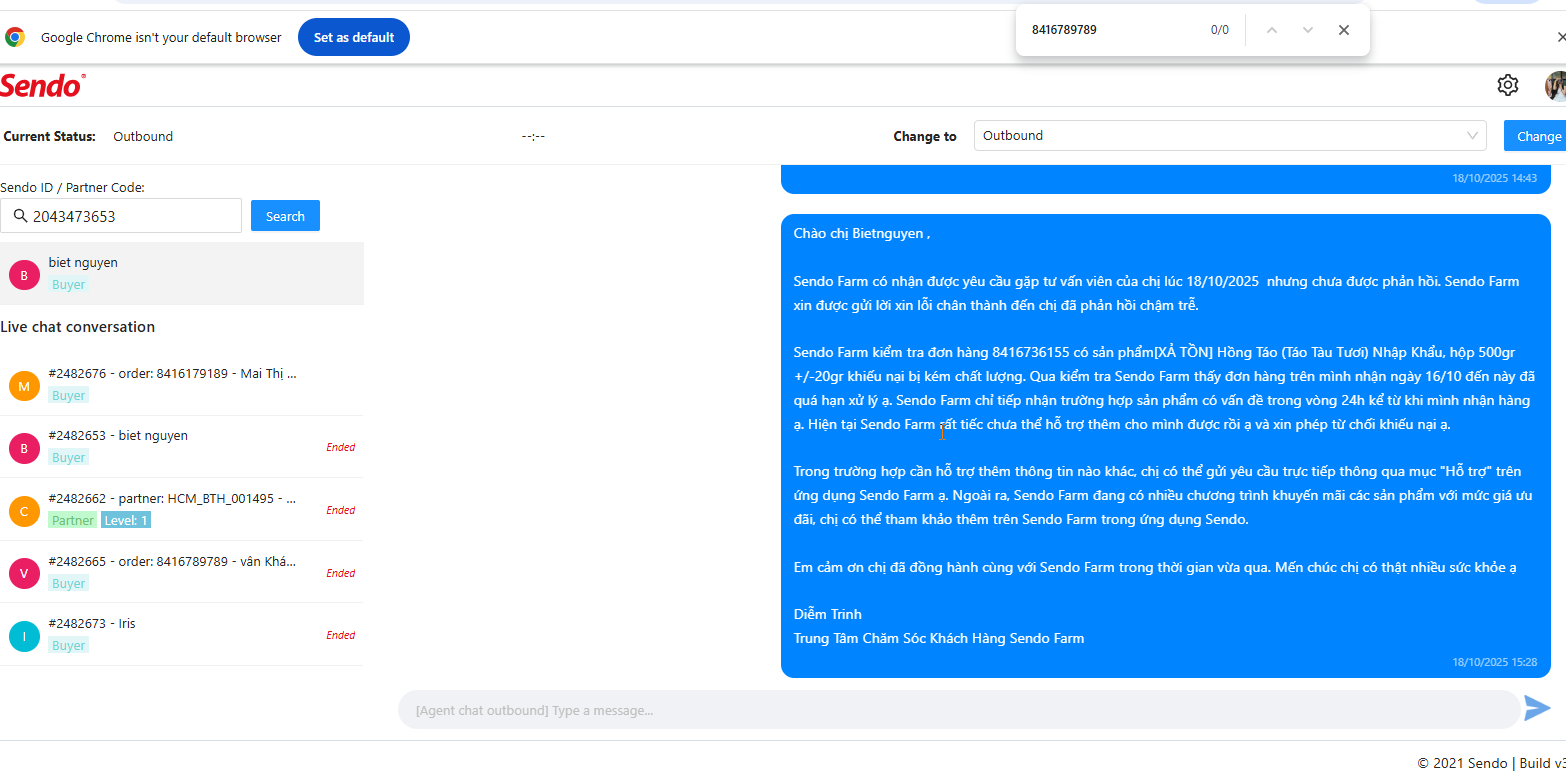Click Ended label of conversation #2482665
This screenshot has width=1566, height=775.
(x=340, y=573)
